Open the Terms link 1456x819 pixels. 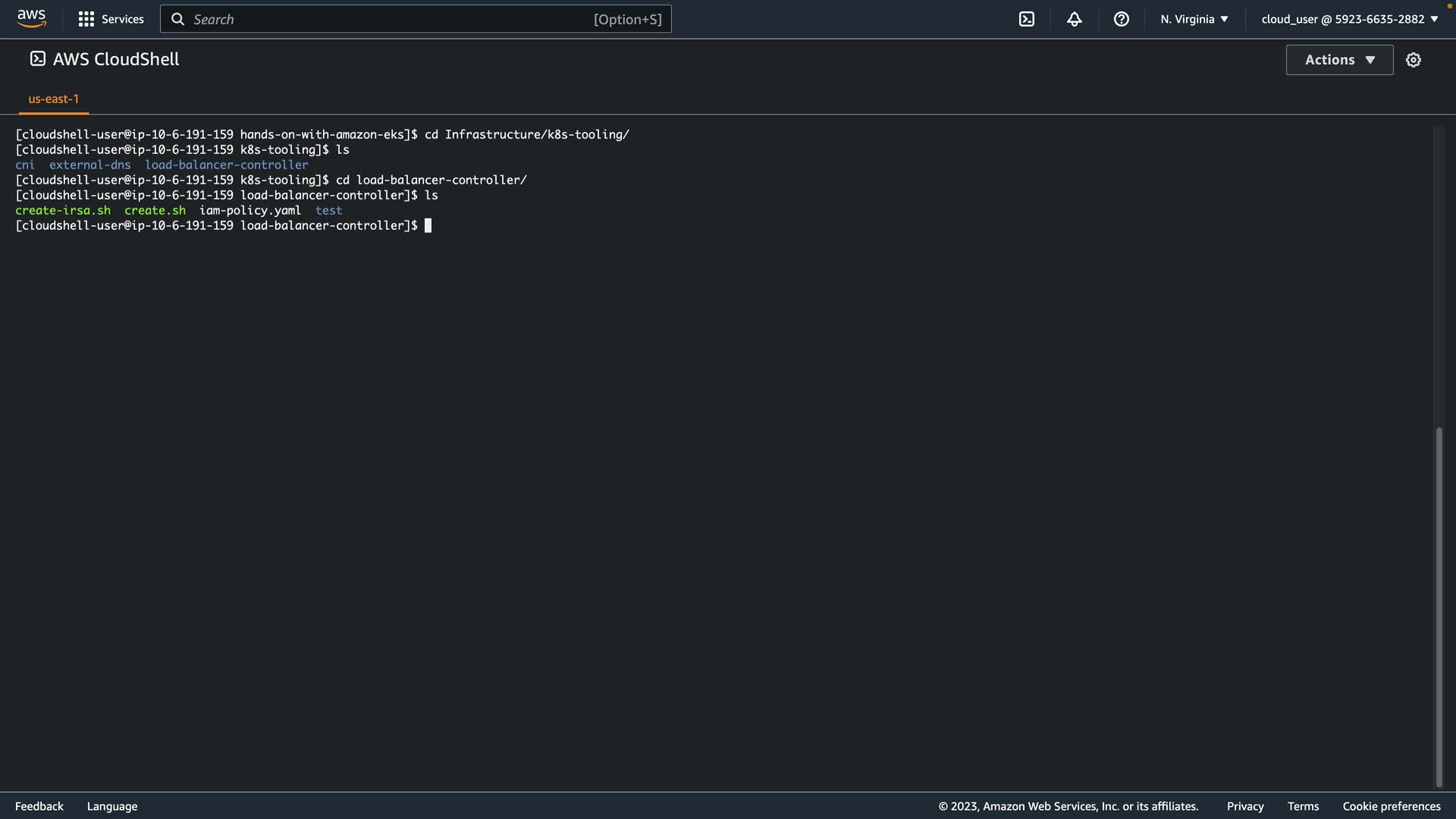tap(1303, 806)
